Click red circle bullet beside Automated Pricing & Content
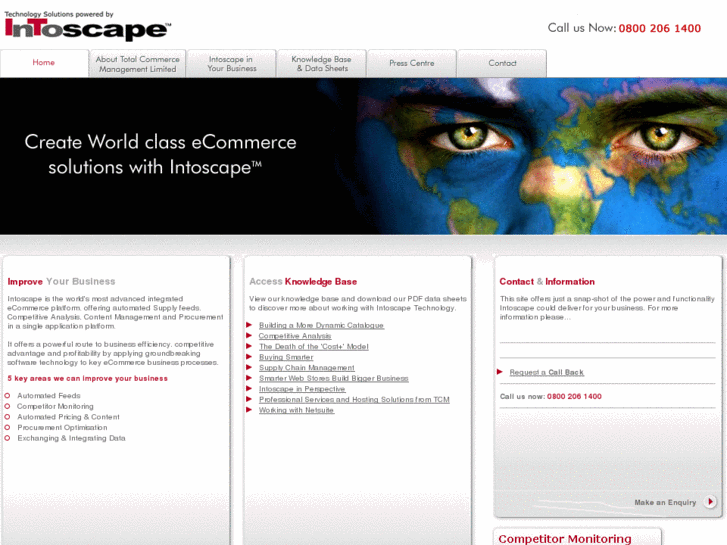 click(x=7, y=417)
